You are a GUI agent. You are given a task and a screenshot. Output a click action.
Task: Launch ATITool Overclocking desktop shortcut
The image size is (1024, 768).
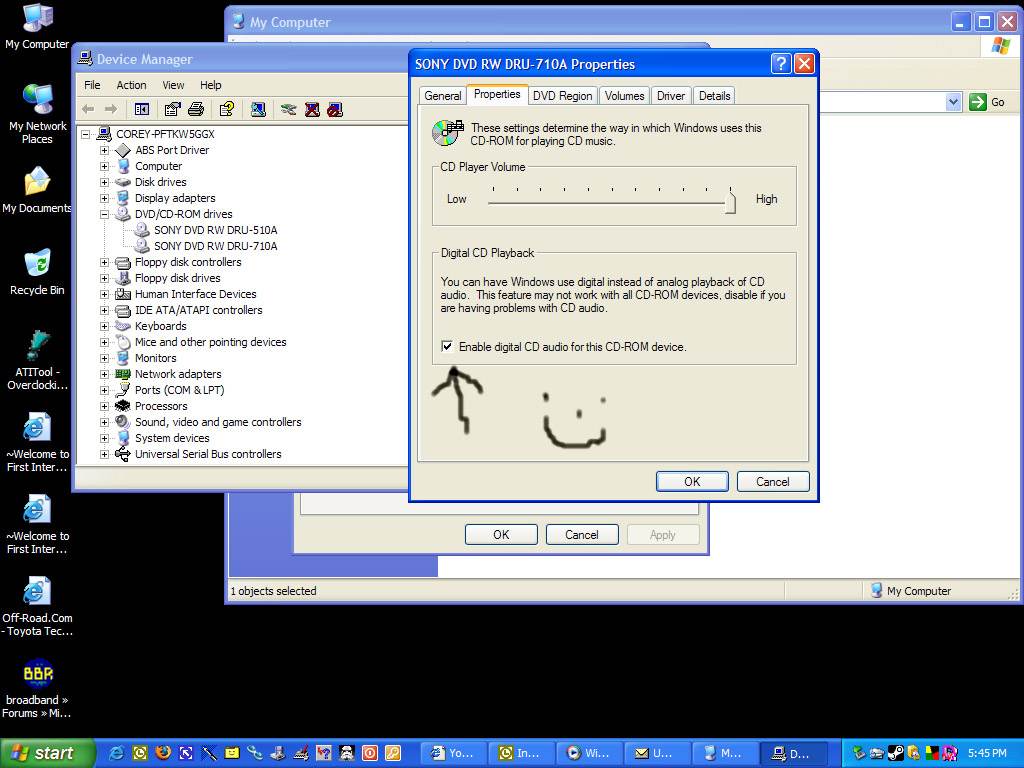coord(37,360)
